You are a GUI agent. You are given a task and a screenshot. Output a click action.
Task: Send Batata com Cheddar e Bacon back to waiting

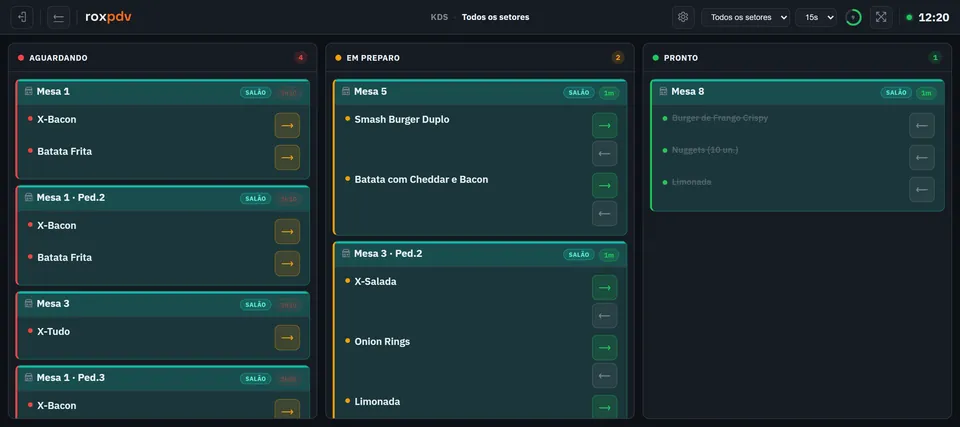604,213
